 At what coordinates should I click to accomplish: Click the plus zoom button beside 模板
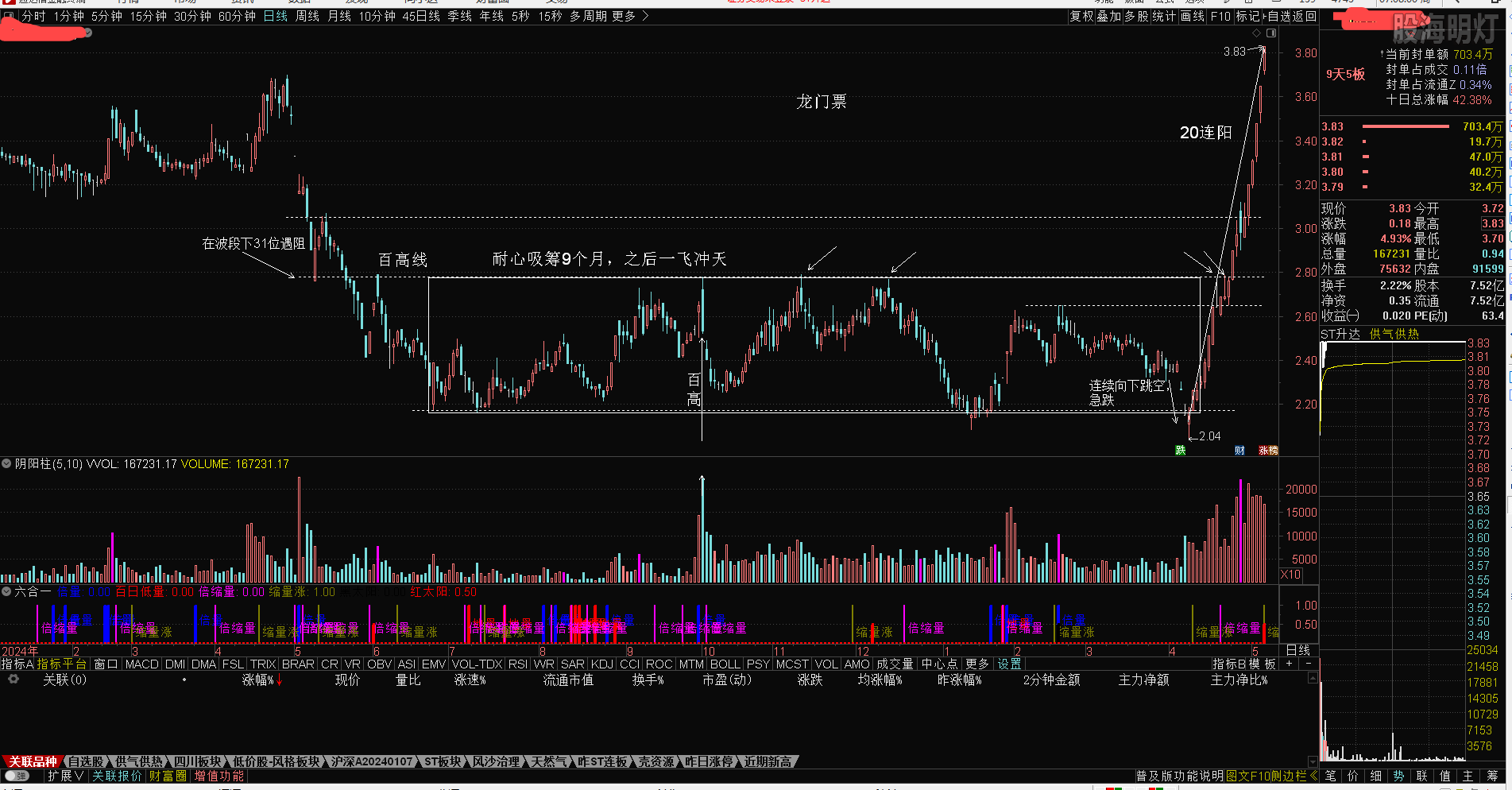coord(1289,664)
